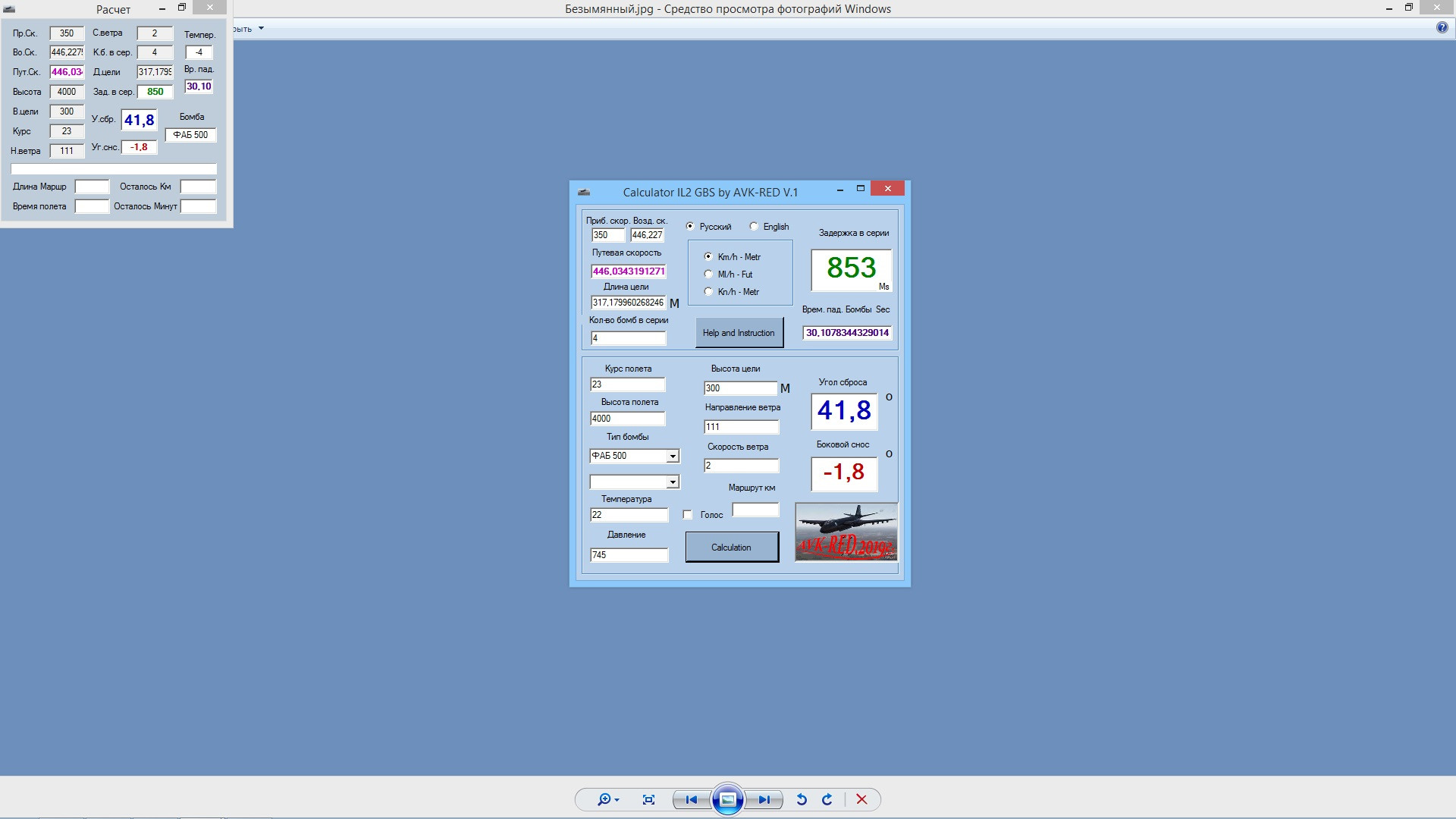Viewport: 1456px width, 819px height.
Task: Open Help and Instruction
Action: click(x=739, y=333)
